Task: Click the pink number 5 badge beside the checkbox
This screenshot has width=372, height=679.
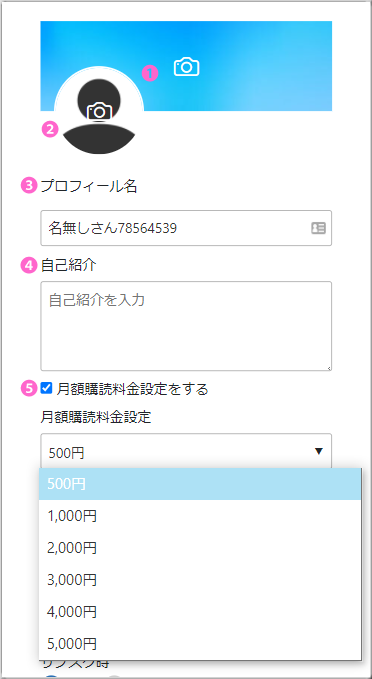Action: 29,388
